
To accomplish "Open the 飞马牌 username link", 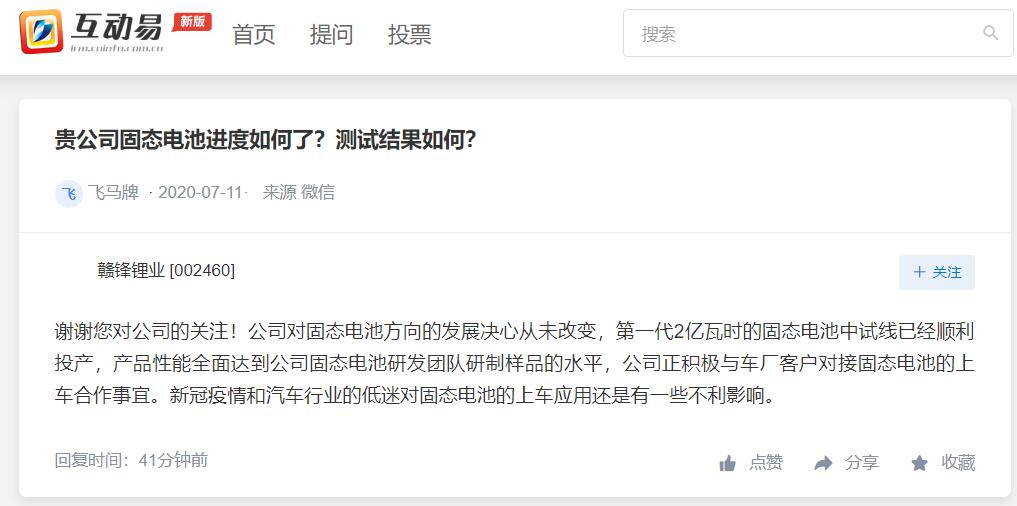I will pos(114,193).
